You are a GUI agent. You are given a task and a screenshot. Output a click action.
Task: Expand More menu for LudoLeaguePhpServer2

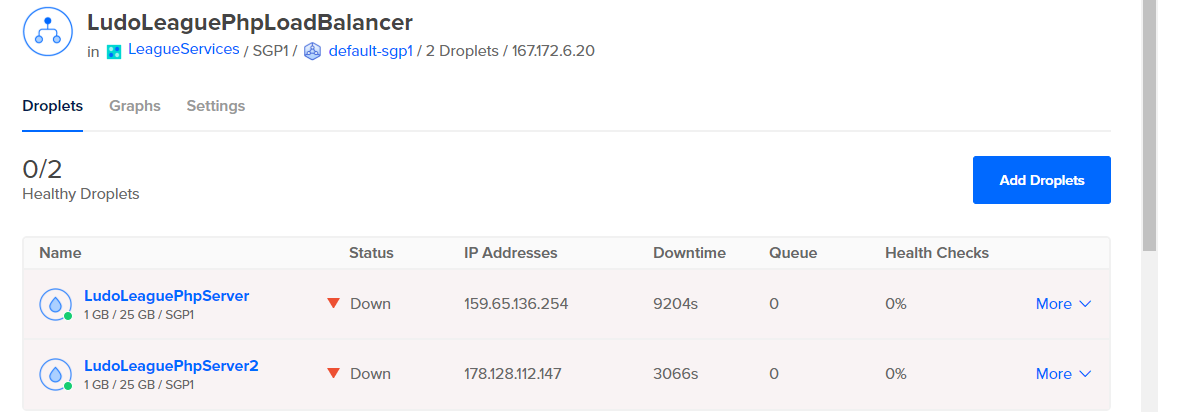pyautogui.click(x=1063, y=373)
